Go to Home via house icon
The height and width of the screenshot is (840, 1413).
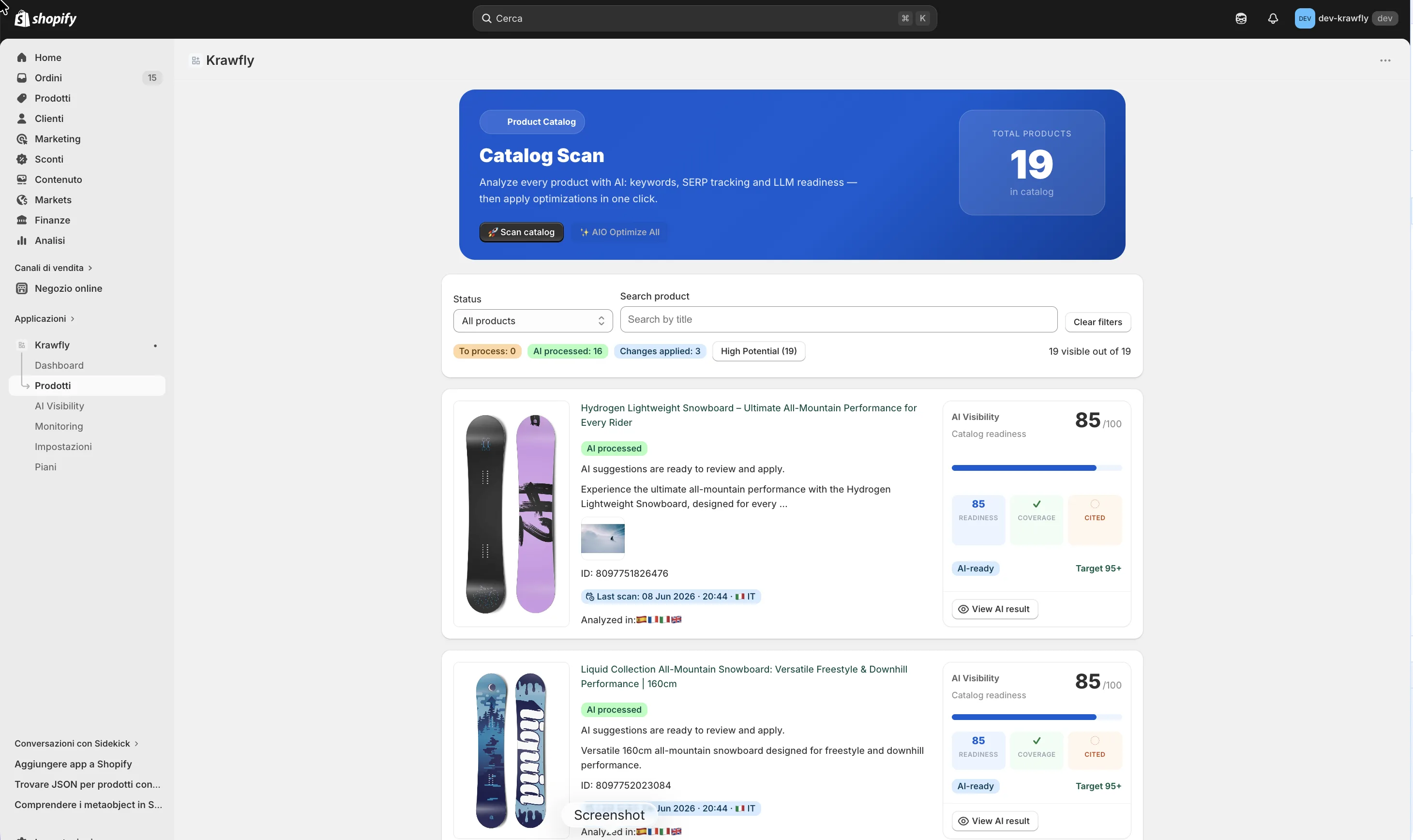click(x=21, y=58)
